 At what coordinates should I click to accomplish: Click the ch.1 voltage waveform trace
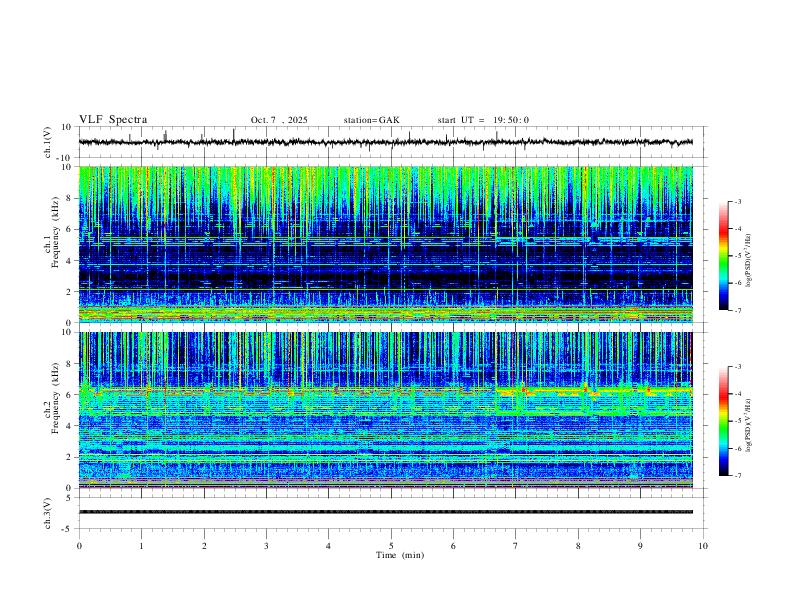(x=385, y=142)
